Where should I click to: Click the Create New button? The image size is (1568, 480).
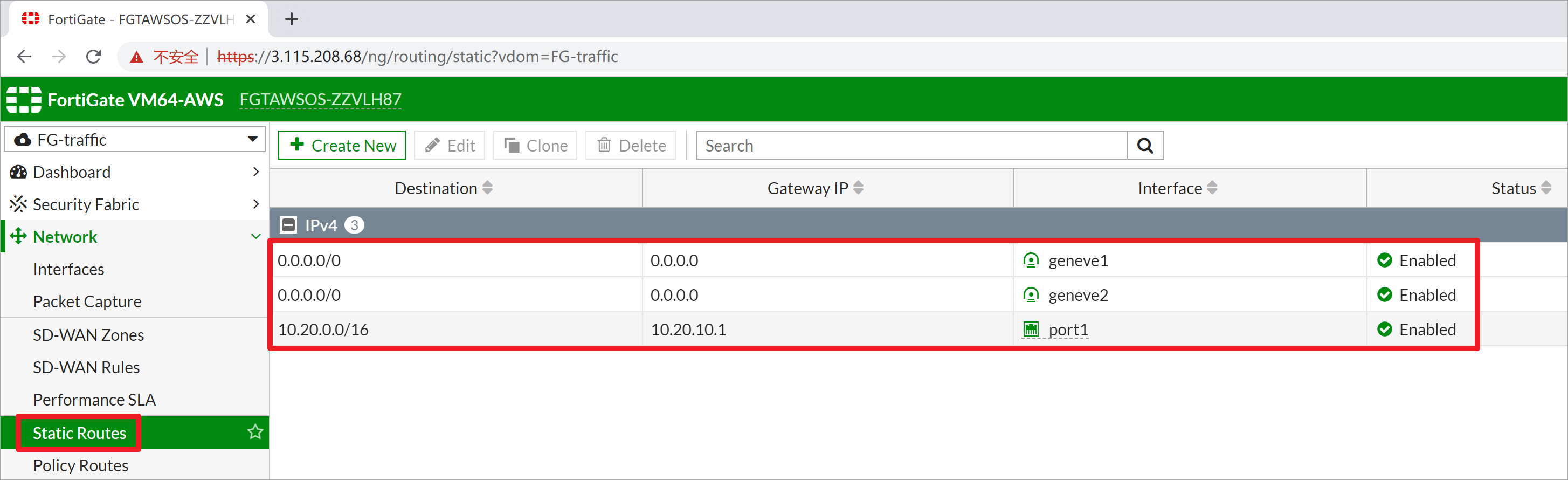pyautogui.click(x=342, y=146)
